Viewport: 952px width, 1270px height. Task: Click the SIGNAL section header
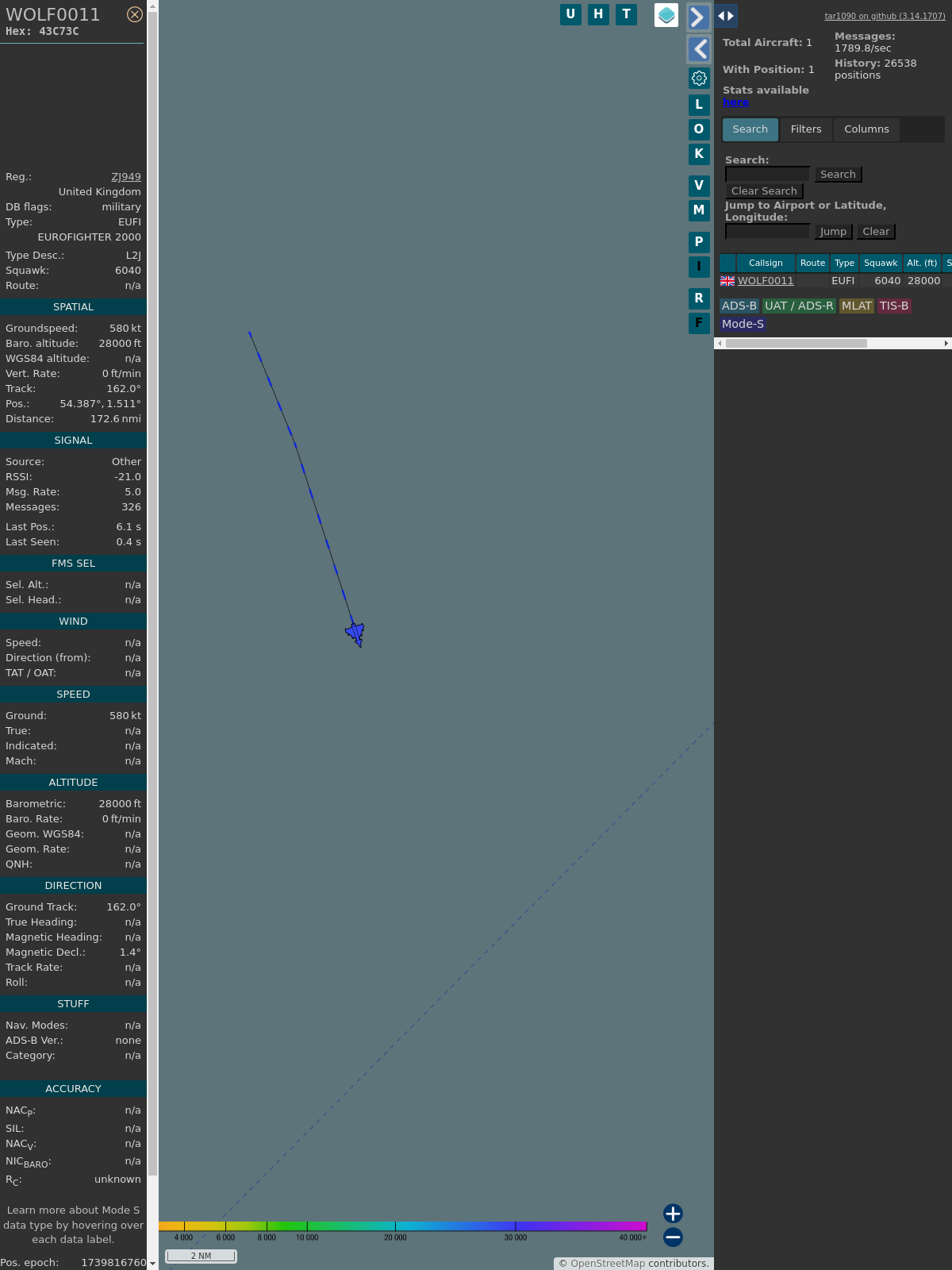[x=73, y=440]
